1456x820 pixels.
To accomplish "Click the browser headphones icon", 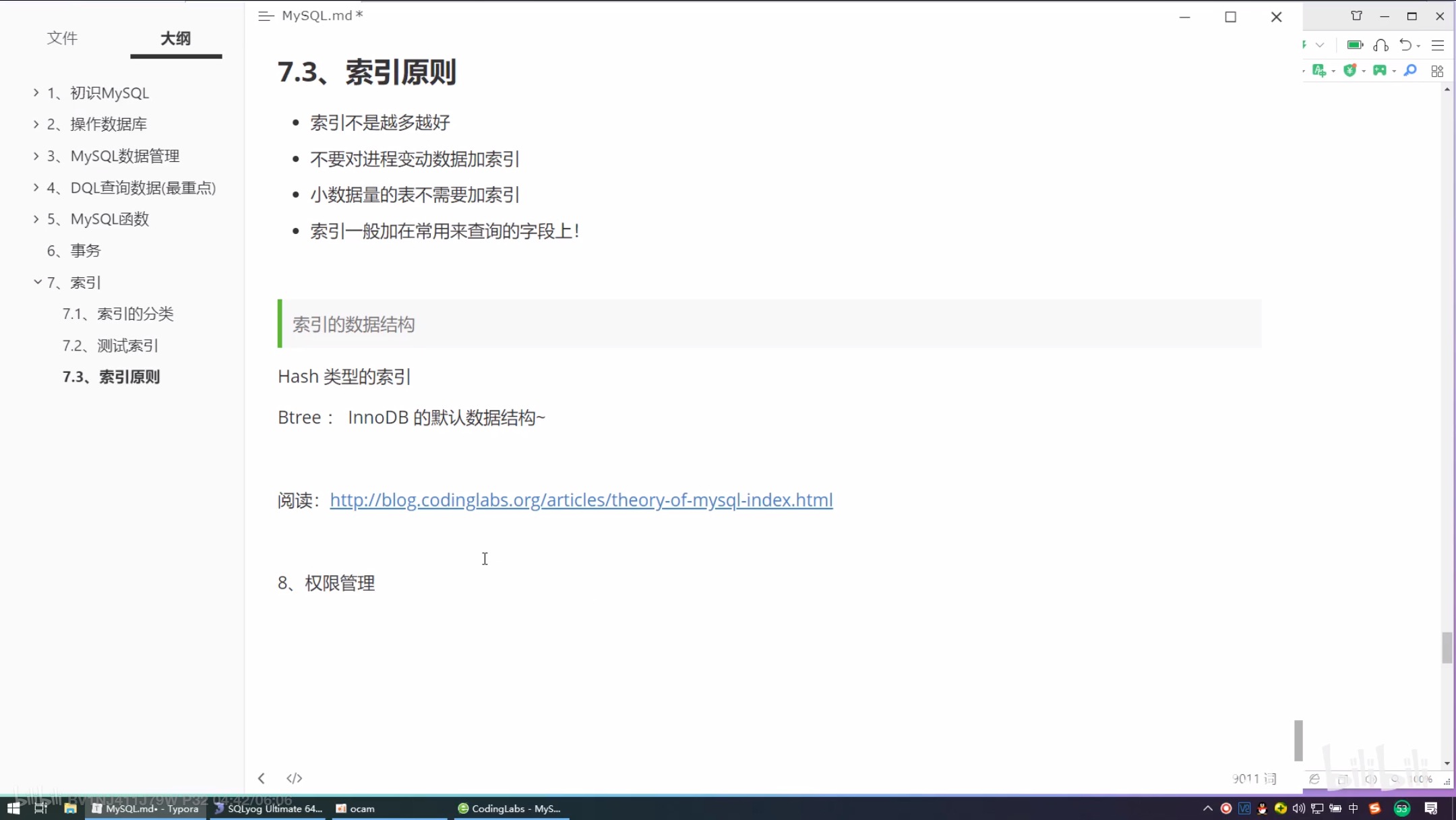I will pos(1381,45).
